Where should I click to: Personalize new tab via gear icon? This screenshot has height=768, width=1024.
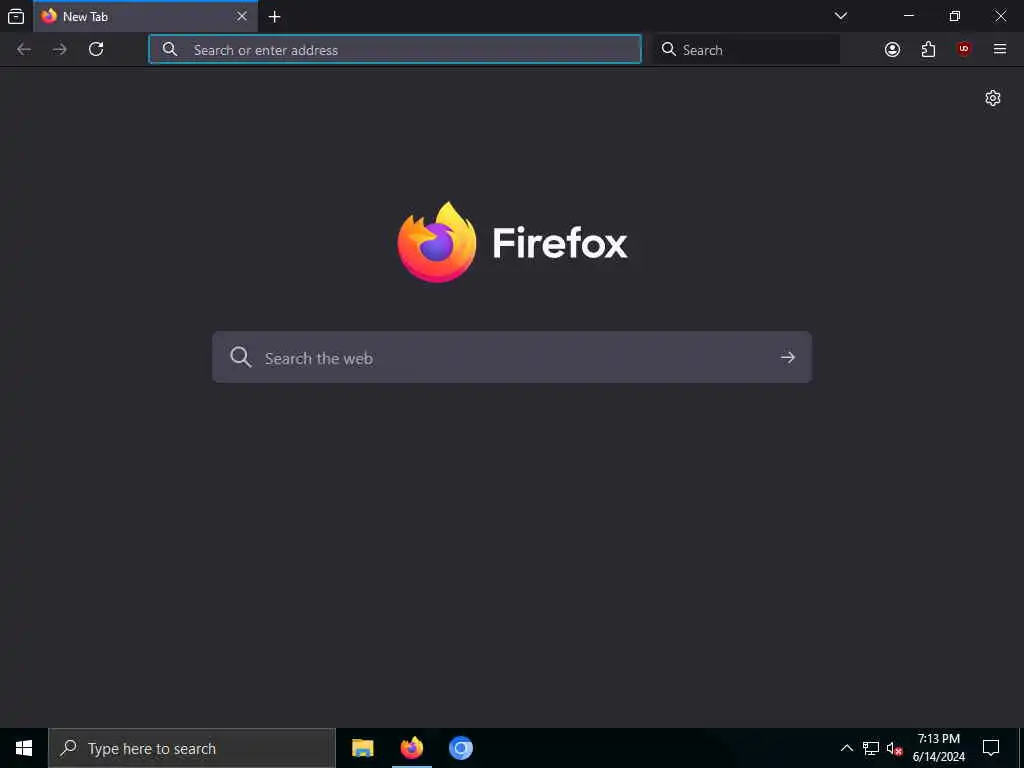pyautogui.click(x=993, y=98)
